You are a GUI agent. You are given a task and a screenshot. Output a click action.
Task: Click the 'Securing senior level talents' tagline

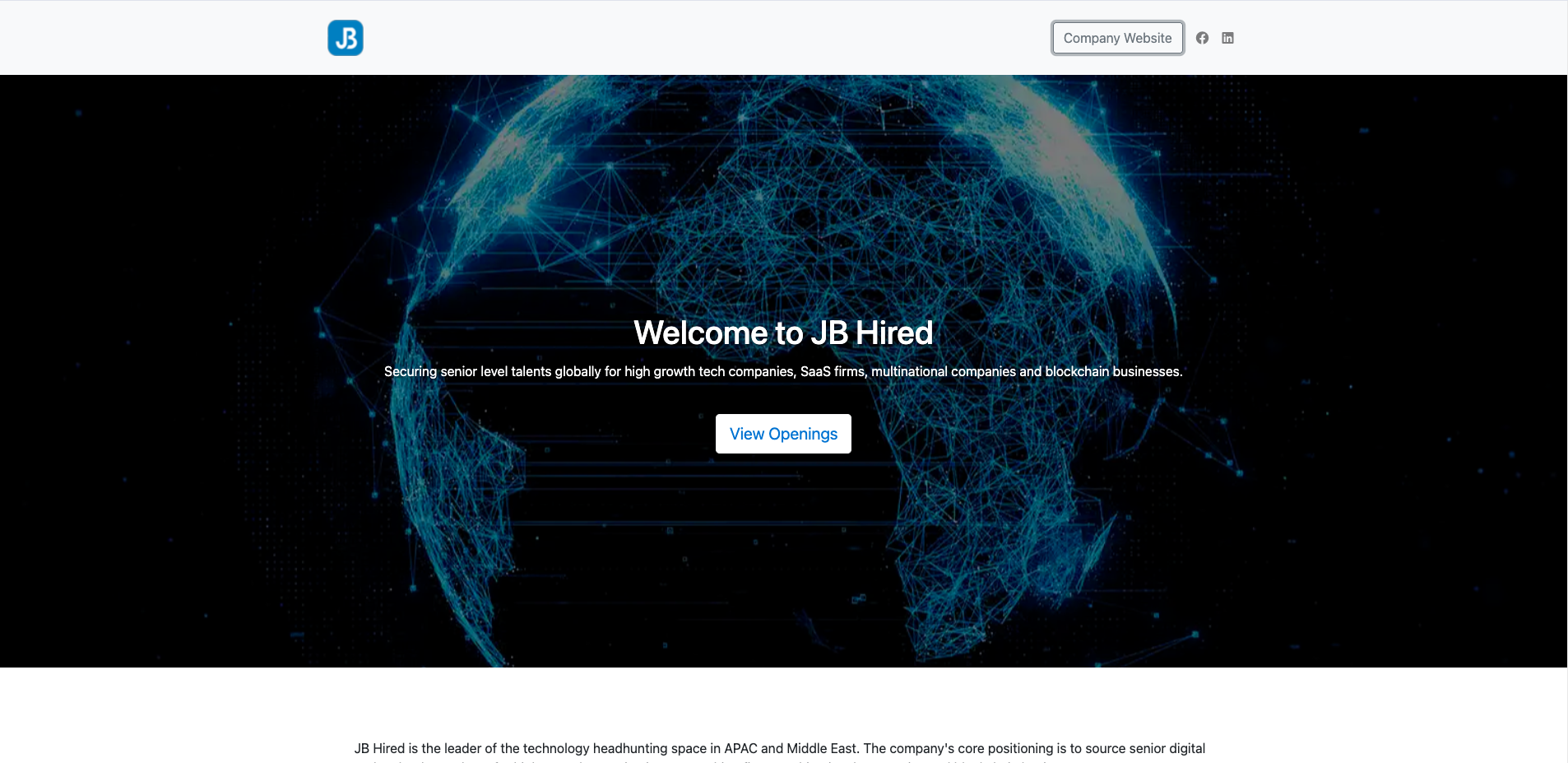point(783,371)
